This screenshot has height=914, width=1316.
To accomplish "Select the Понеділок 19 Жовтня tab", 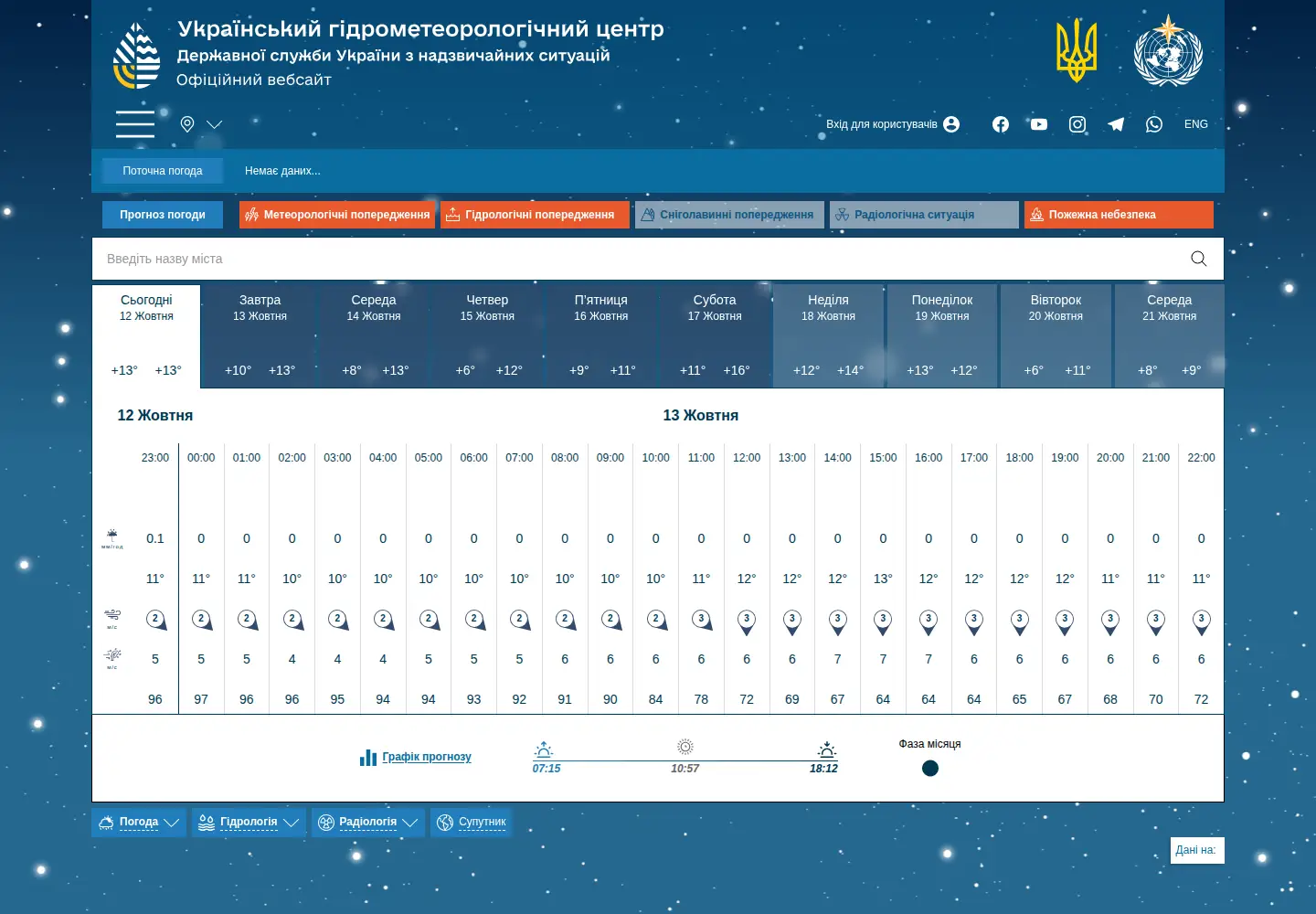I will [x=942, y=336].
